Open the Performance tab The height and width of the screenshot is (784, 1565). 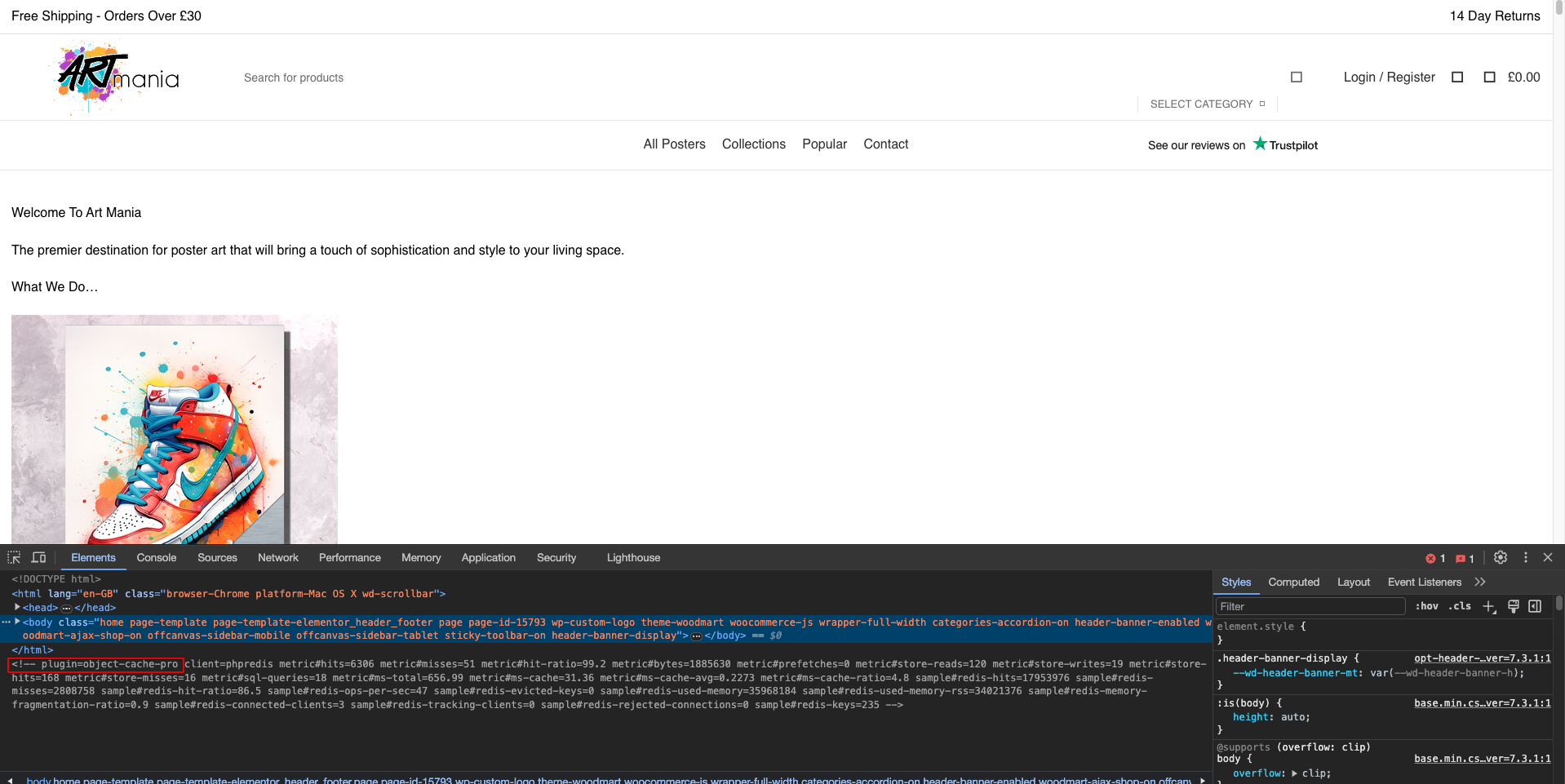click(350, 558)
